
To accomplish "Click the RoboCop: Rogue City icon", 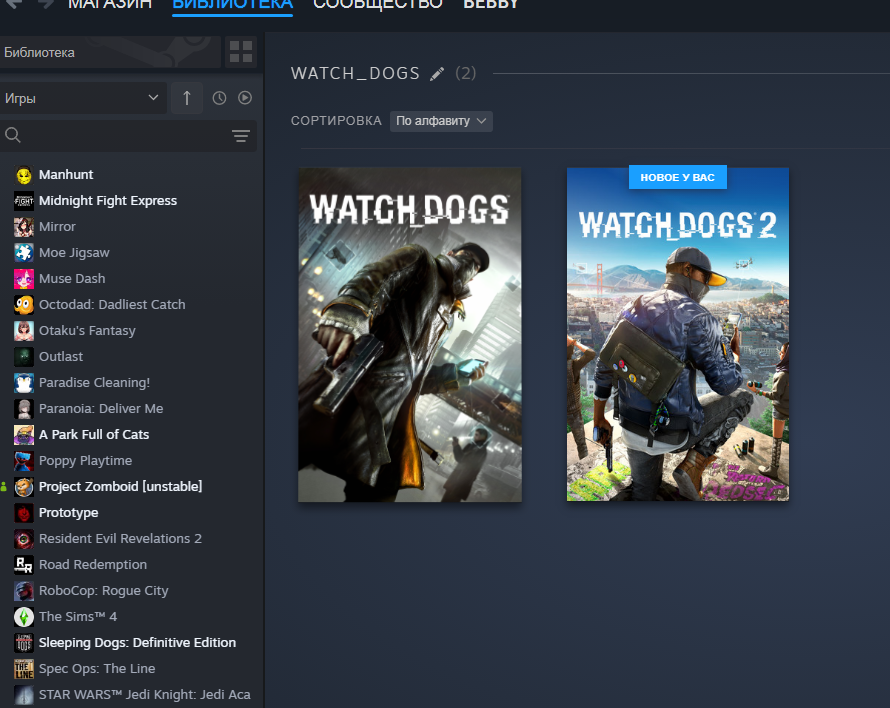I will [24, 591].
